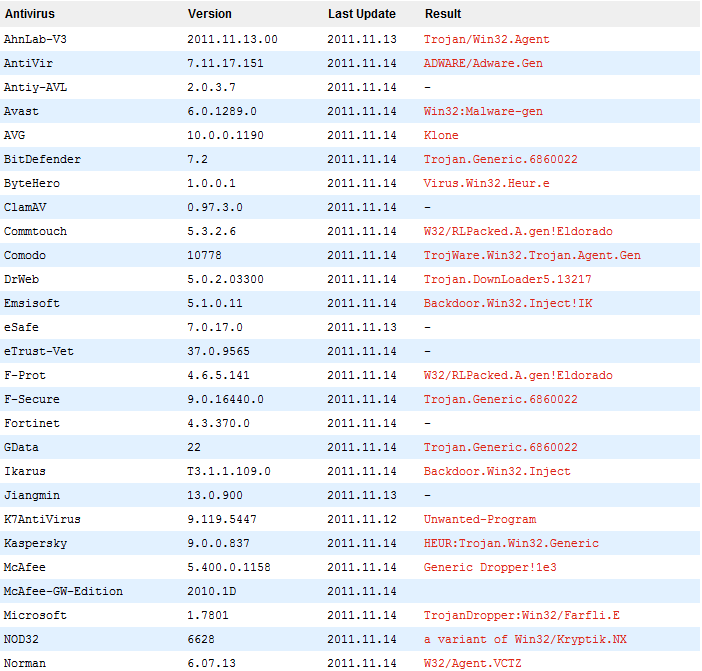The image size is (702, 671).
Task: Select the Comodo row name
Action: (25, 256)
